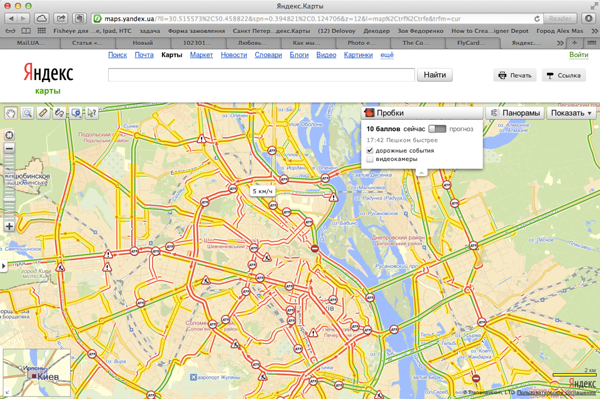Switch traffic toggle to прогноз
Screen dimensions: 600x399
437,129
